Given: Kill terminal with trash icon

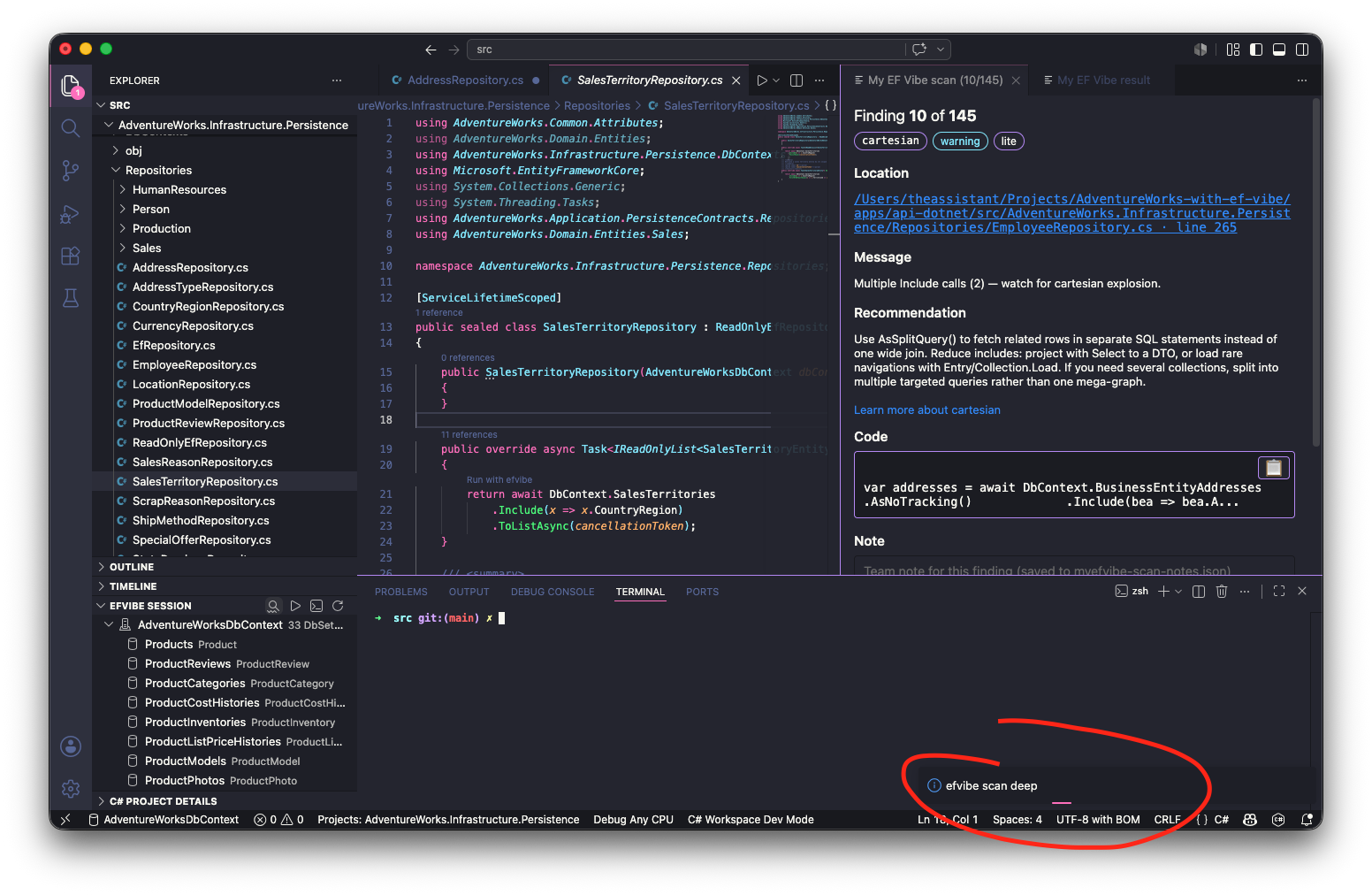Looking at the screenshot, I should [1222, 592].
